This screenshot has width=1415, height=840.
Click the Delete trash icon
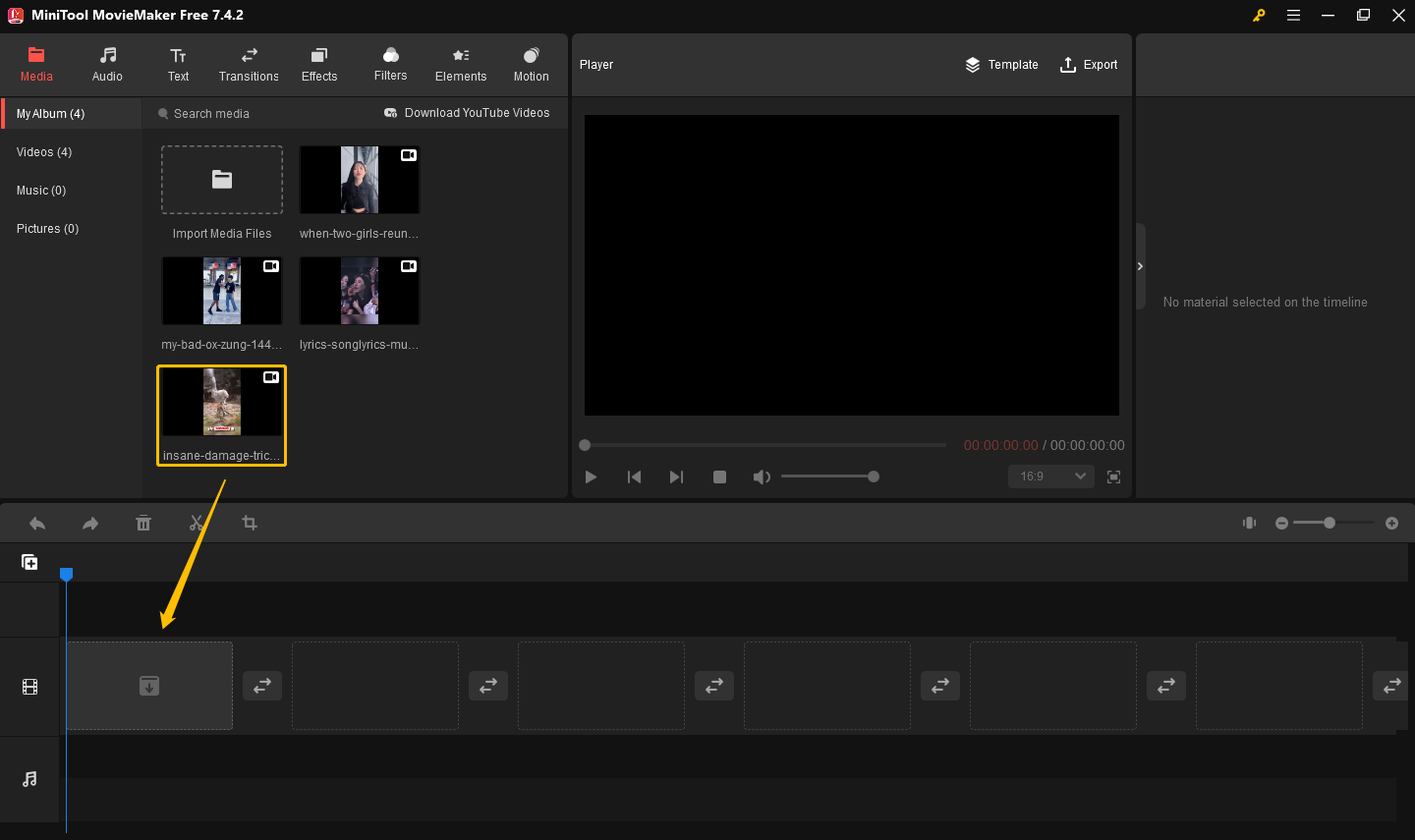[x=143, y=524]
